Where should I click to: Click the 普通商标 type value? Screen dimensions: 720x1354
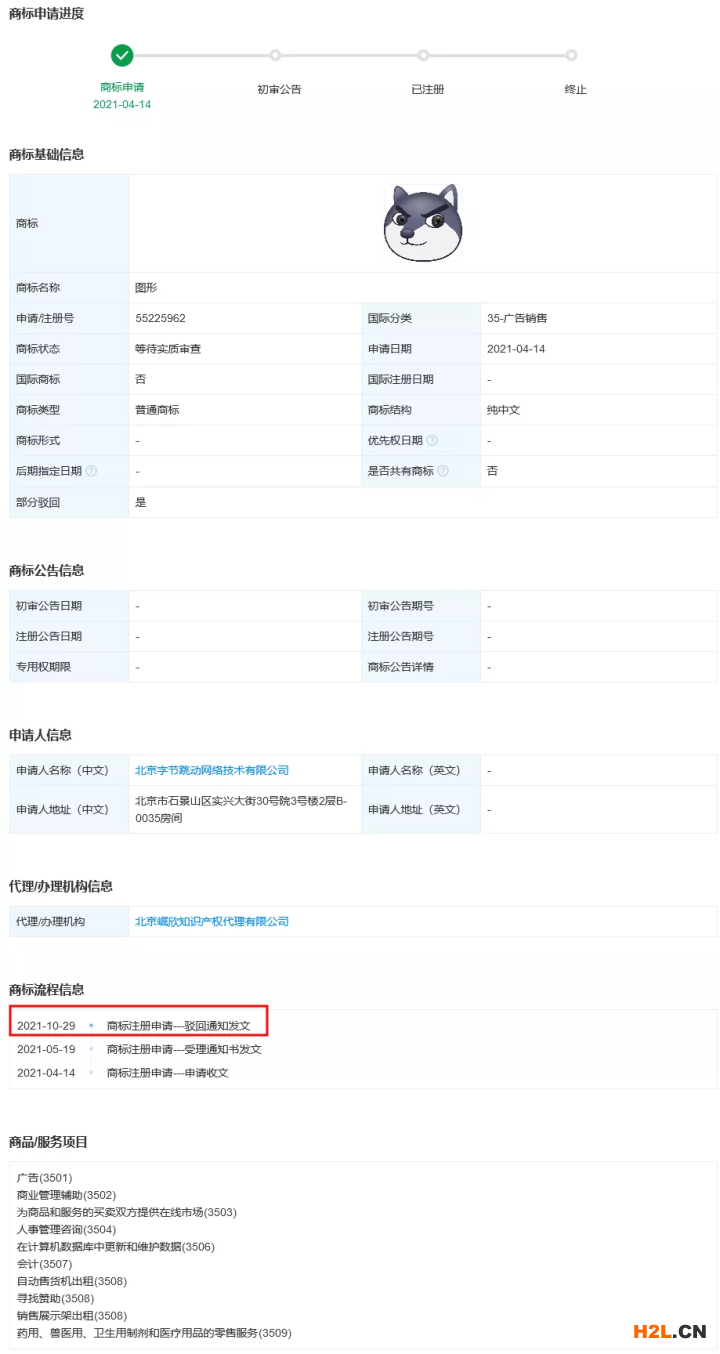click(x=157, y=410)
